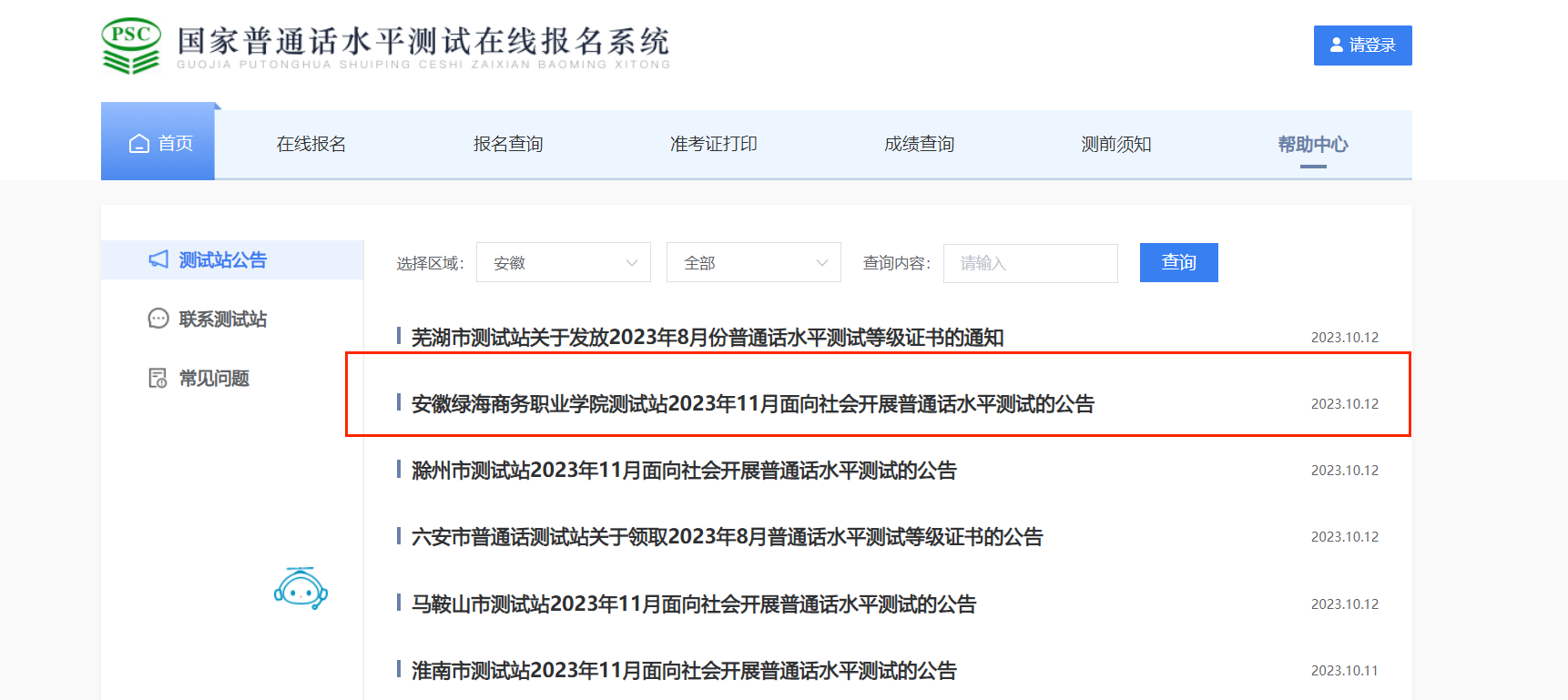
Task: Click date 2023.10.12 on 马鞍山市 row
Action: tap(1345, 604)
